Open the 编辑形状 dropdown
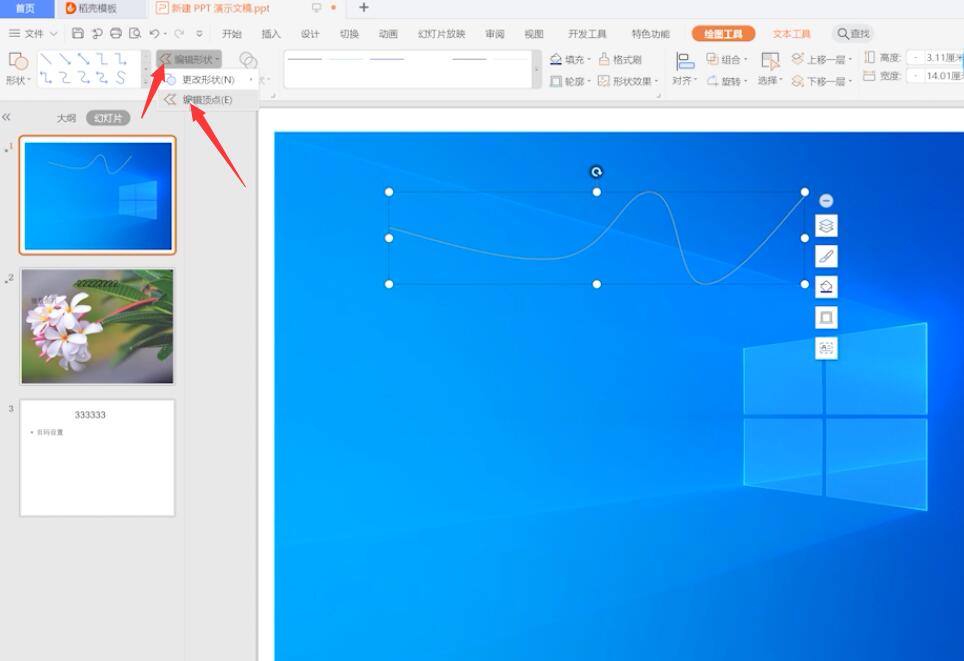Screen dimensions: 964x661 [x=189, y=59]
